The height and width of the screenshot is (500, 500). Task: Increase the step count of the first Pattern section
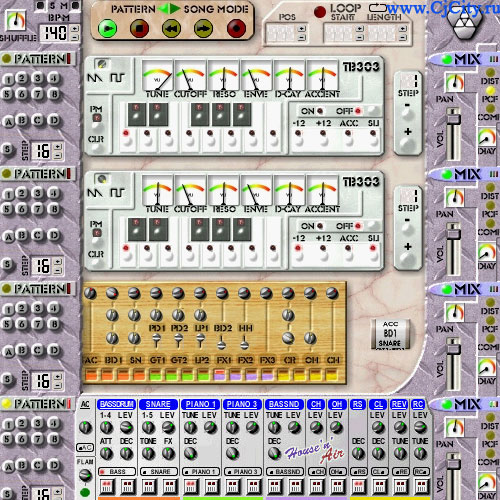(x=58, y=146)
